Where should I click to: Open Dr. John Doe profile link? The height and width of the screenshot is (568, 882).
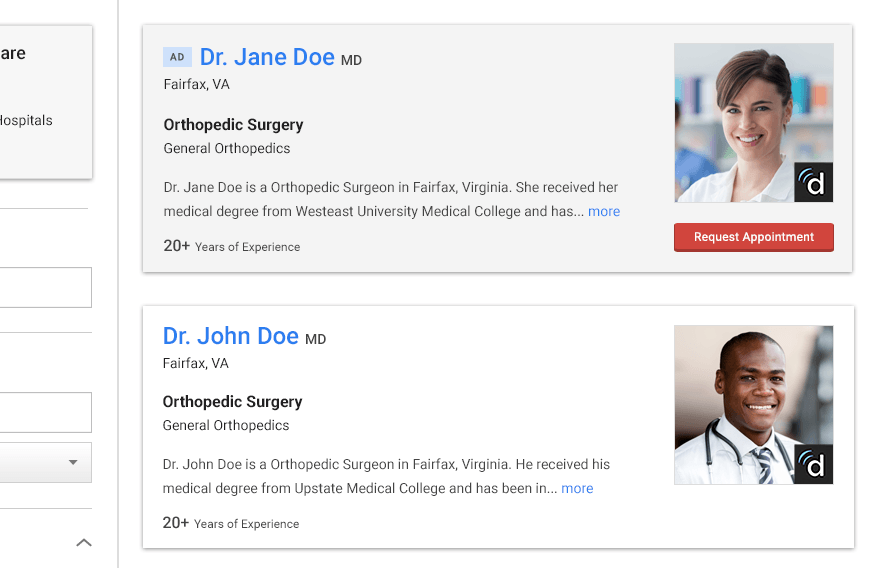click(x=231, y=336)
